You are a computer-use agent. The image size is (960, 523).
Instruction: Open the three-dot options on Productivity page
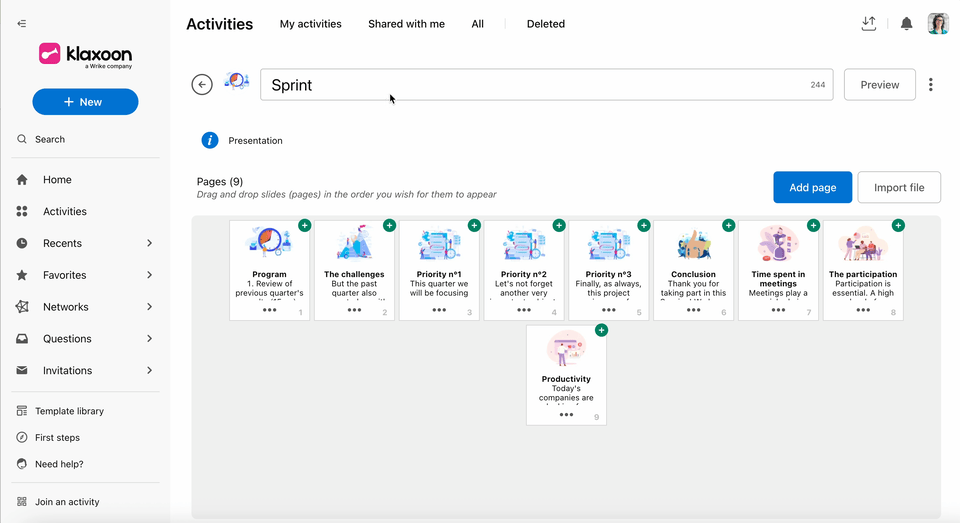566,415
